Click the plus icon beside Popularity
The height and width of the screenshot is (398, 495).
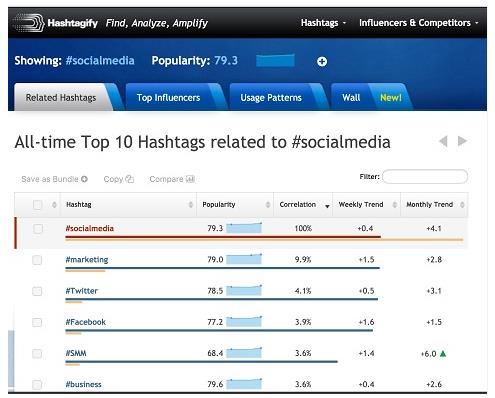tap(322, 61)
